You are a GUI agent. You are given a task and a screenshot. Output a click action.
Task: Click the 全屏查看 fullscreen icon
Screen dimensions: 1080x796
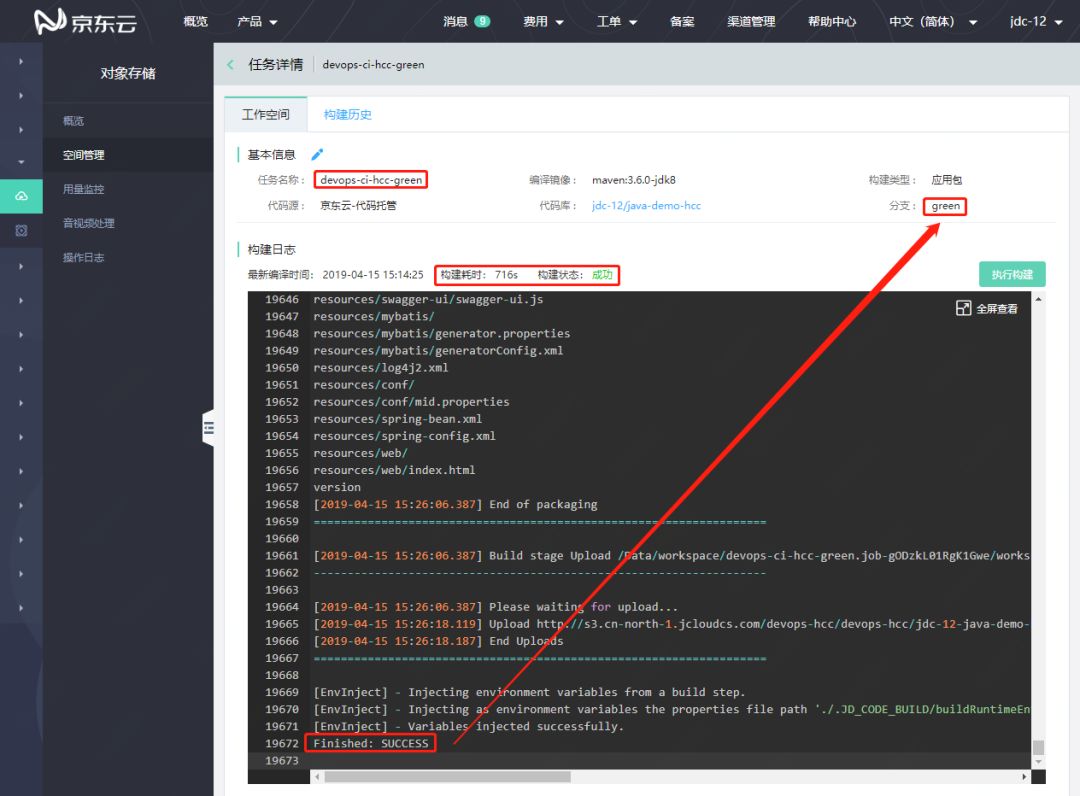(x=964, y=308)
